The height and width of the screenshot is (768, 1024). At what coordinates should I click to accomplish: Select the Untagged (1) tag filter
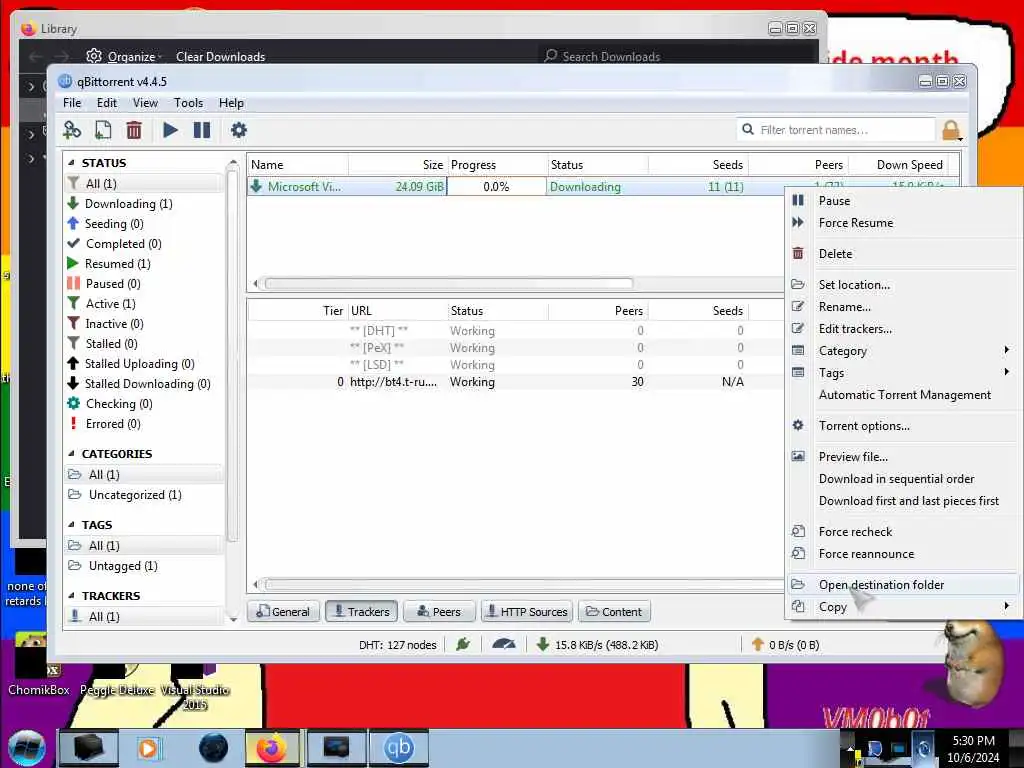pyautogui.click(x=144, y=566)
